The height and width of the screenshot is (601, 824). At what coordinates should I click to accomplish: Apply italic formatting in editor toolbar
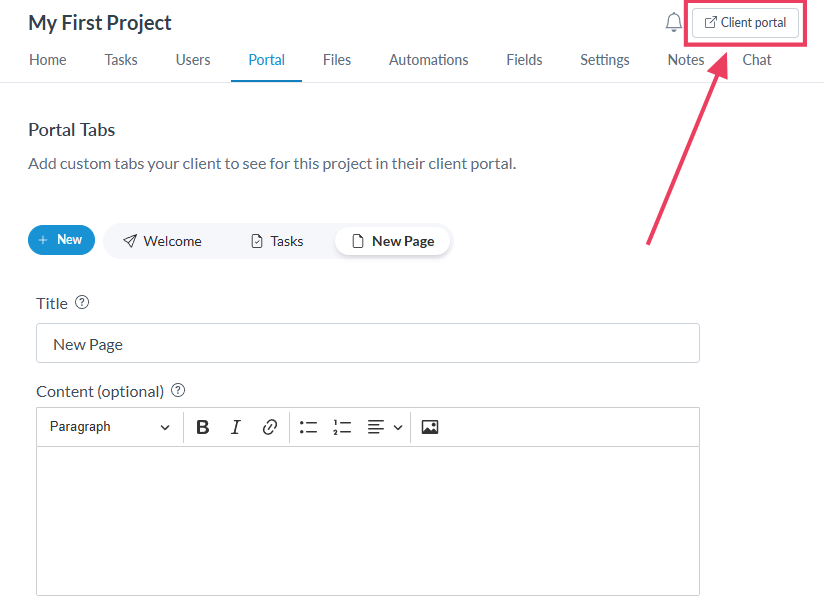[236, 427]
